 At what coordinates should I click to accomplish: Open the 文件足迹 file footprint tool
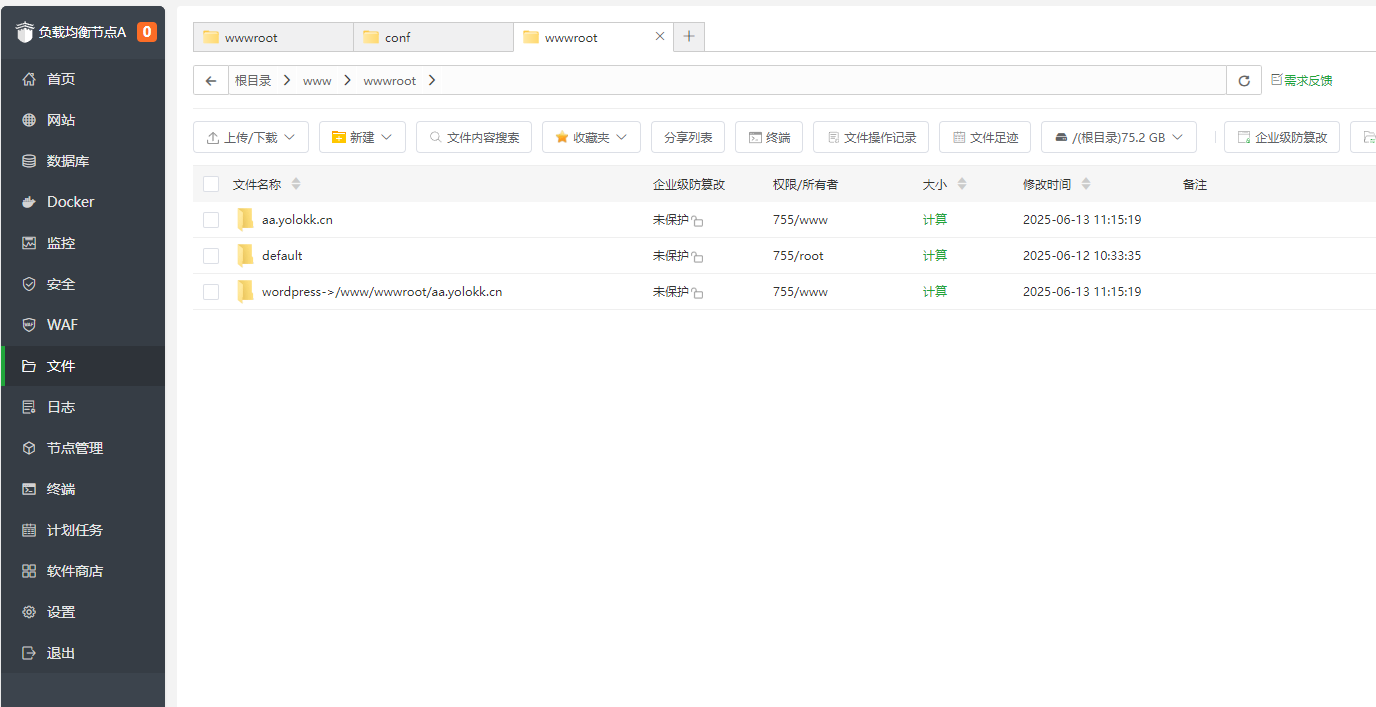click(984, 137)
